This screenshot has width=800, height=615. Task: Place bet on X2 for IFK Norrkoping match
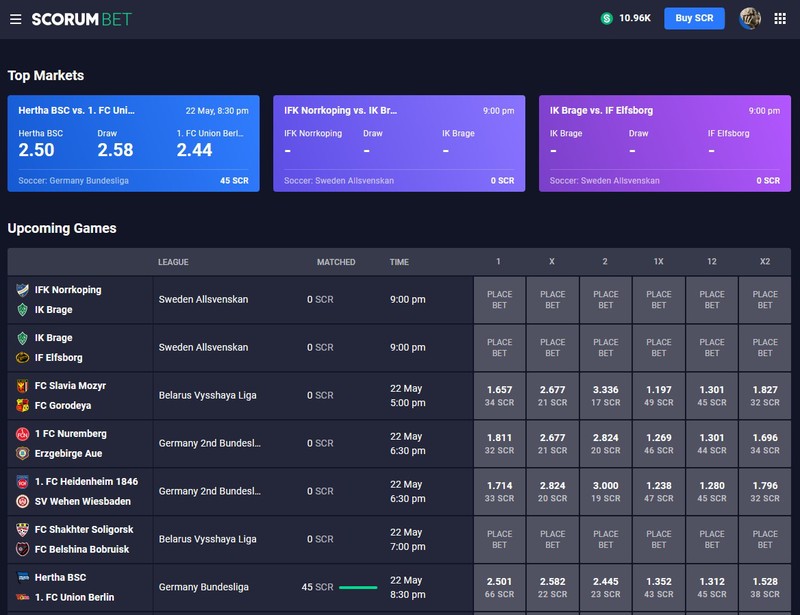click(x=765, y=300)
